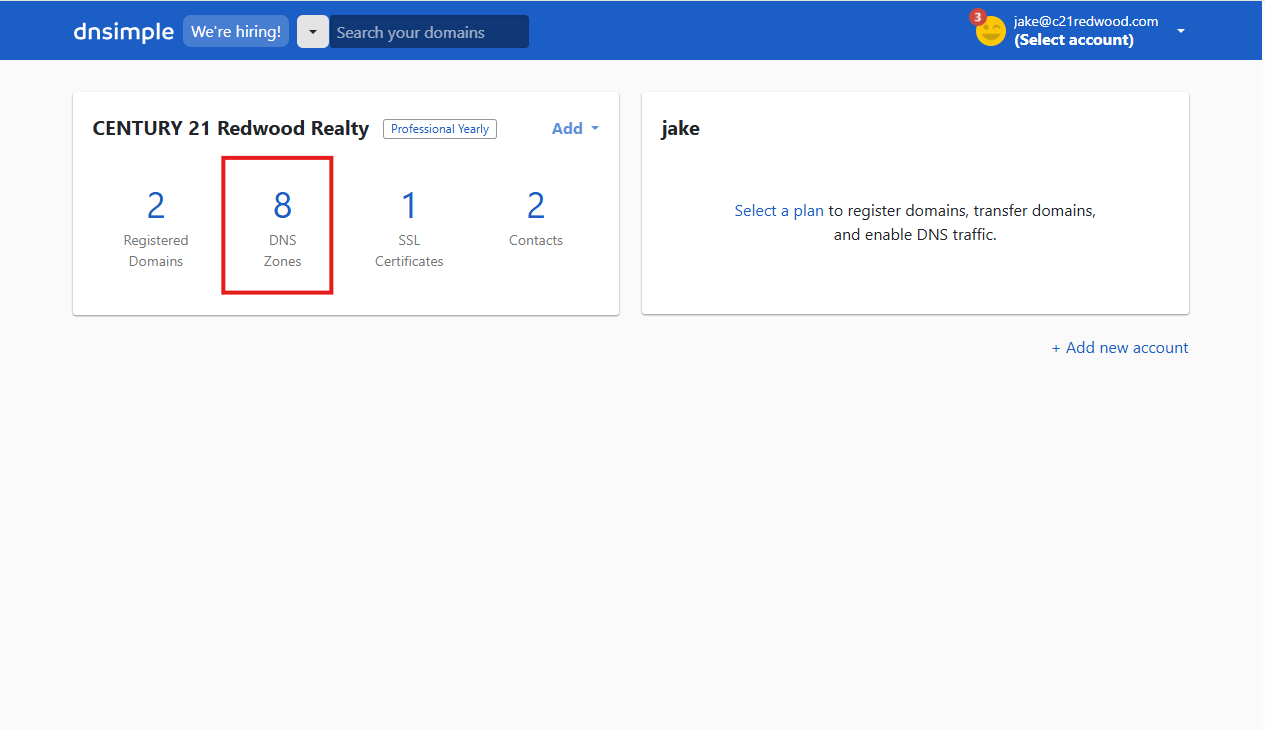Click the Select a plan link
Screen dimensions: 1265x730
779,211
